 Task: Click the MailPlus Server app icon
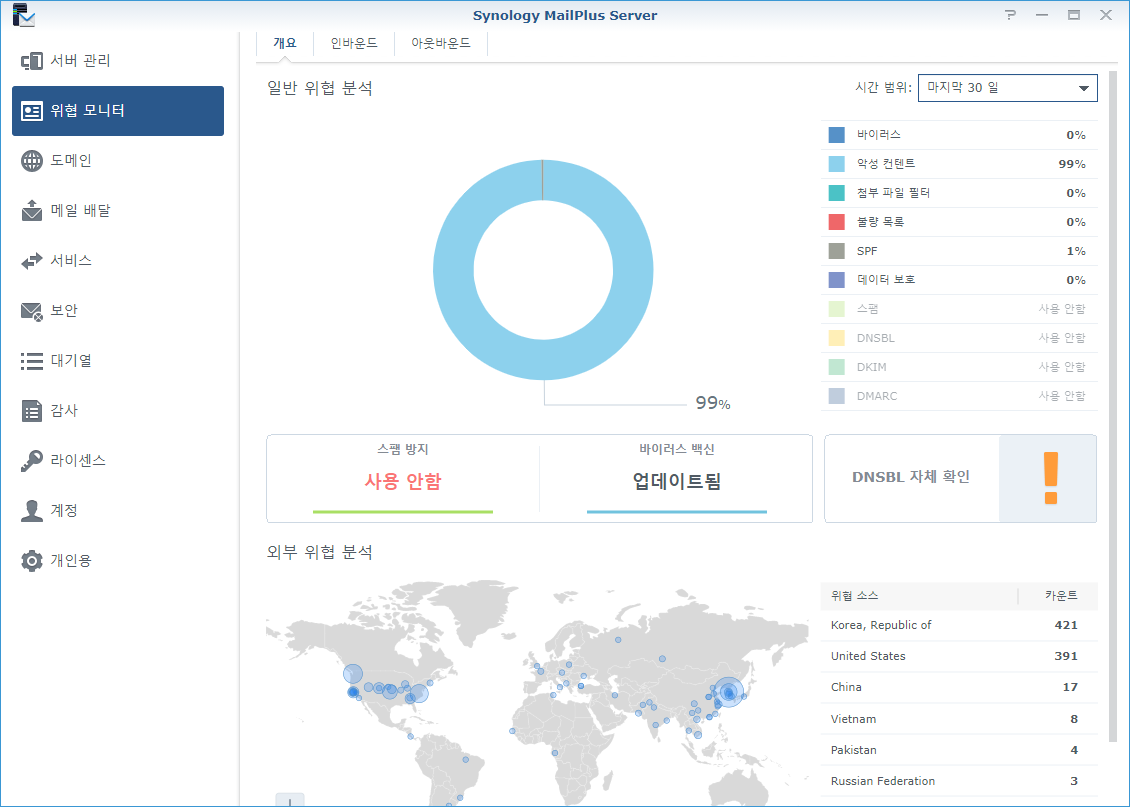[x=23, y=15]
